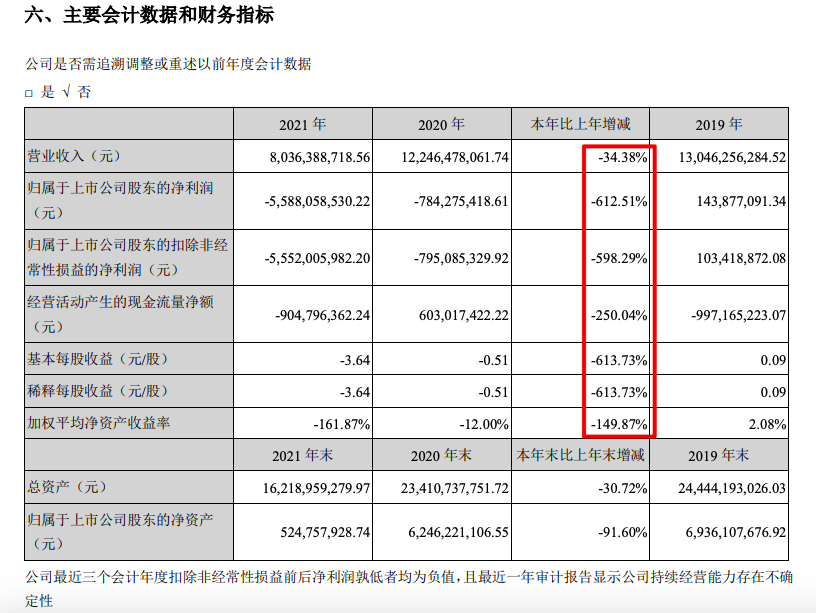Click value -5,588,058,530.22
Screen dimensions: 816x613
pyautogui.click(x=317, y=201)
